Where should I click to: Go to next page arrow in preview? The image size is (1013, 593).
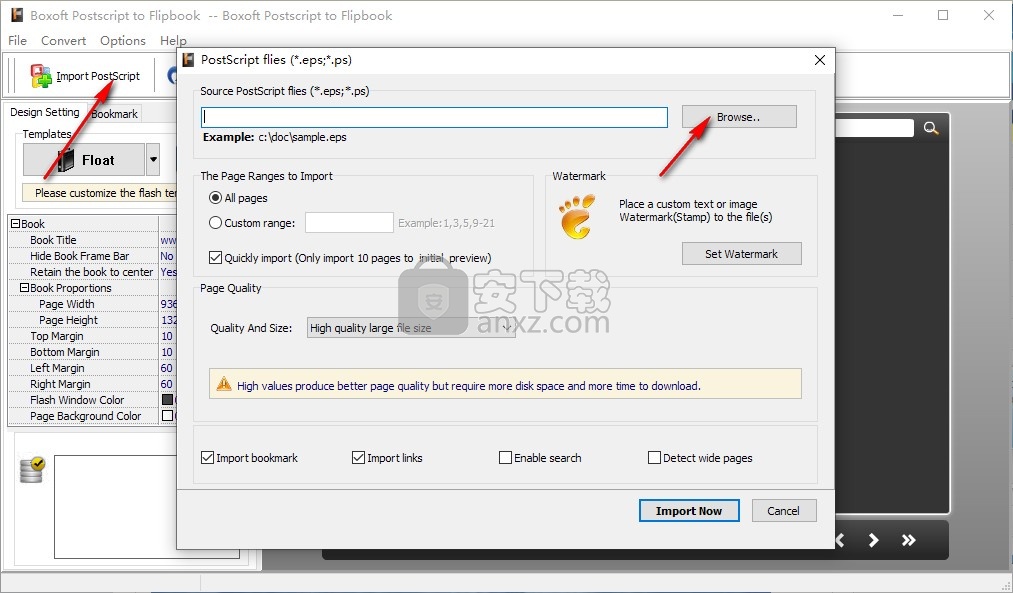[873, 540]
